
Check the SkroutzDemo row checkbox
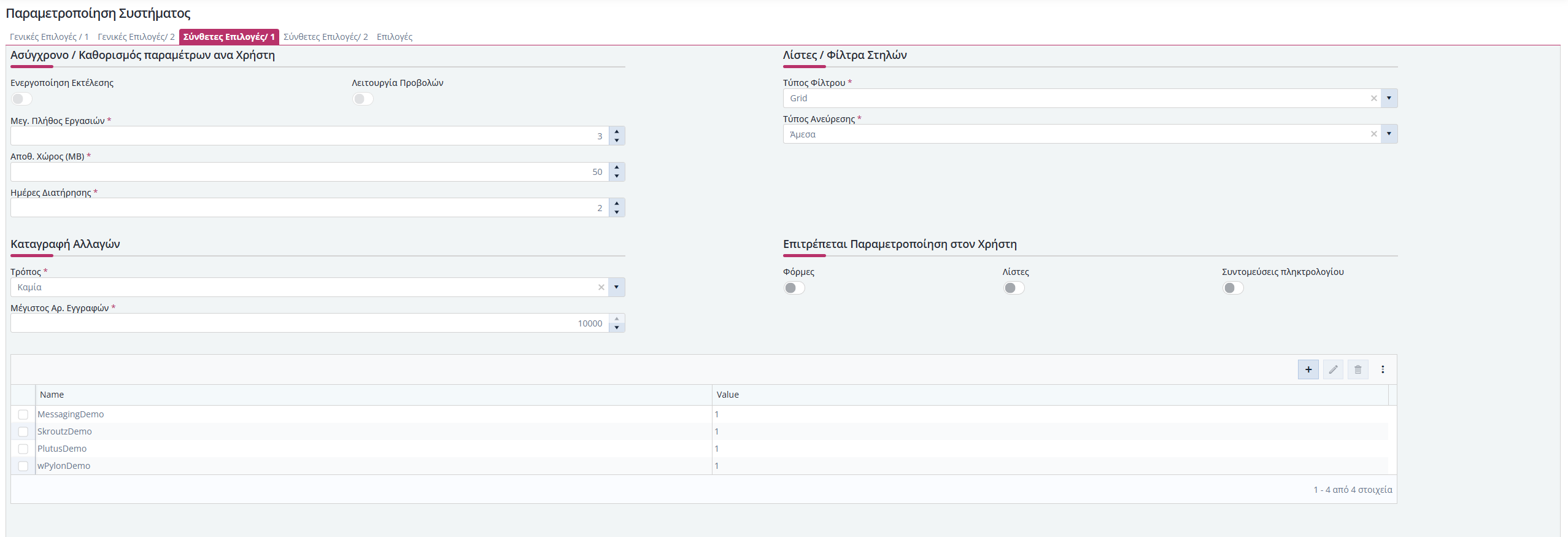click(x=23, y=431)
